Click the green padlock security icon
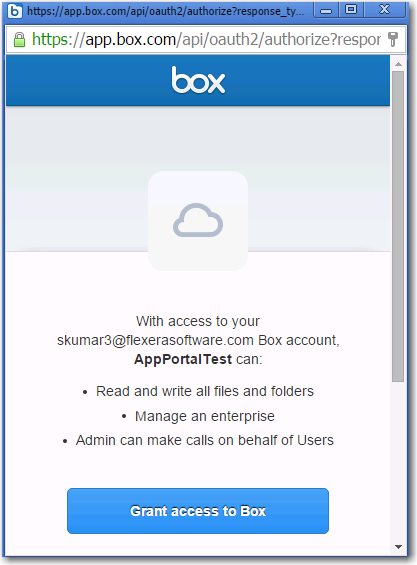Screen dimensions: 417x565 (x=19, y=40)
